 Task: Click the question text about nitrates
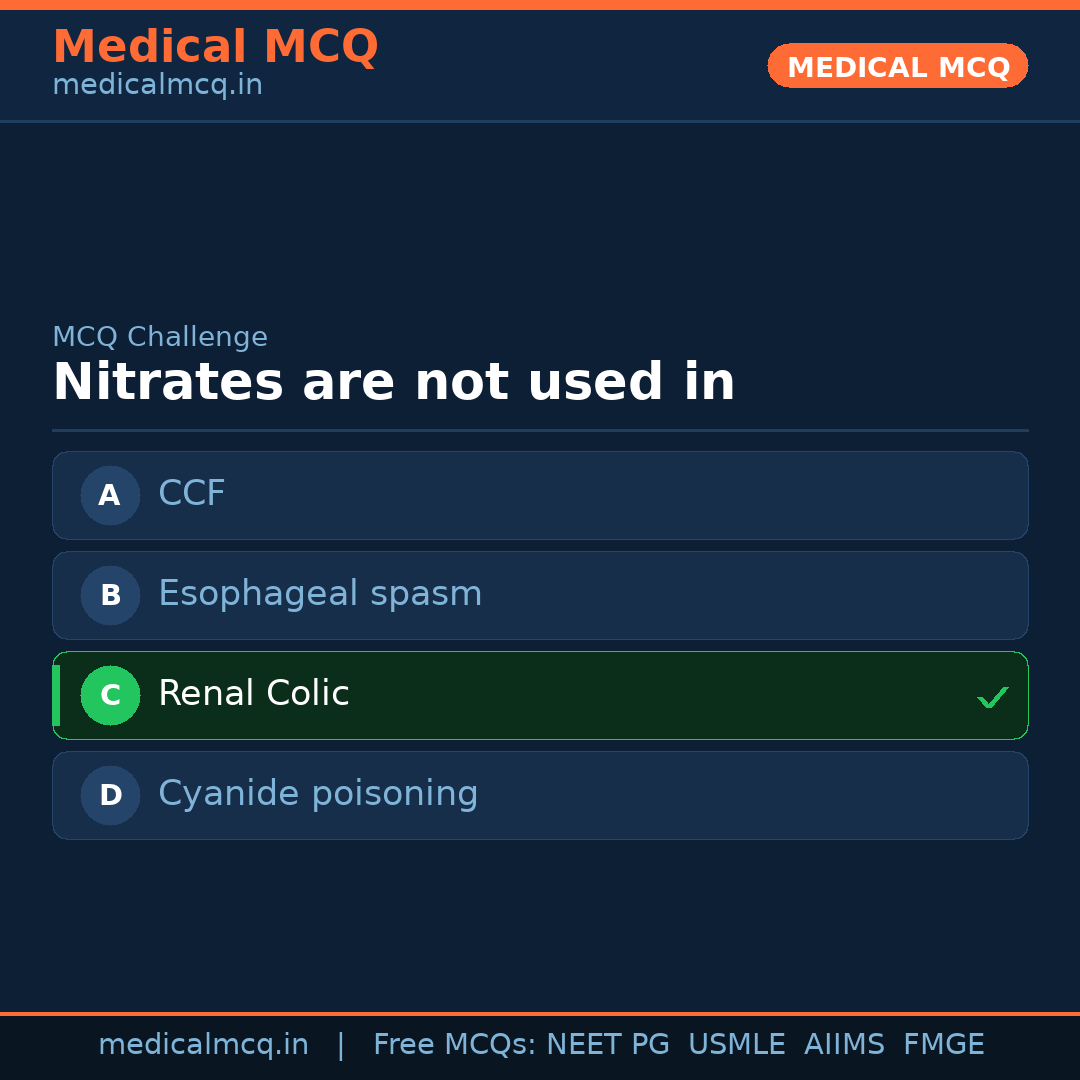pyautogui.click(x=394, y=383)
